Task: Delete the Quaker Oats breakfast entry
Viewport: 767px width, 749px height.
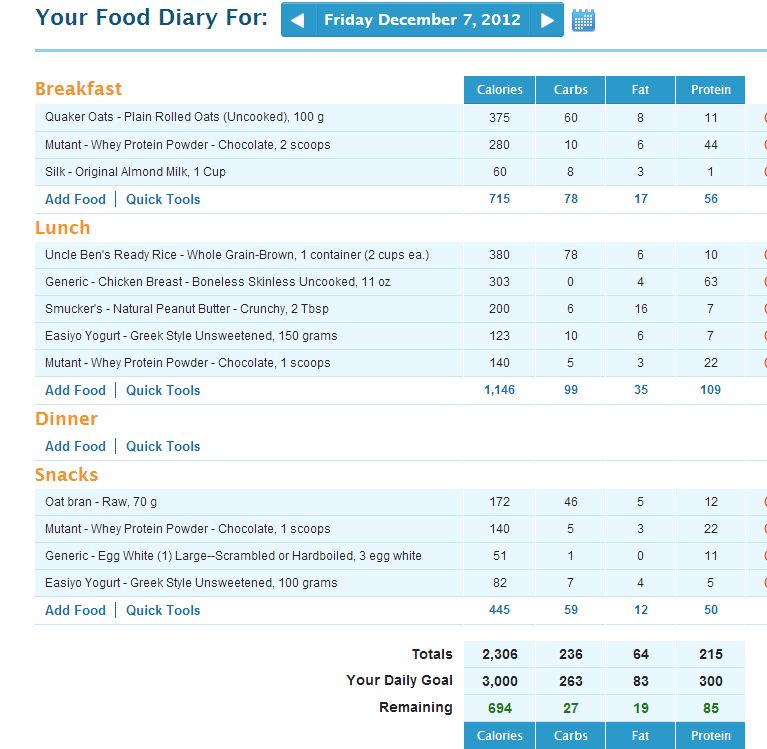Action: (x=762, y=118)
